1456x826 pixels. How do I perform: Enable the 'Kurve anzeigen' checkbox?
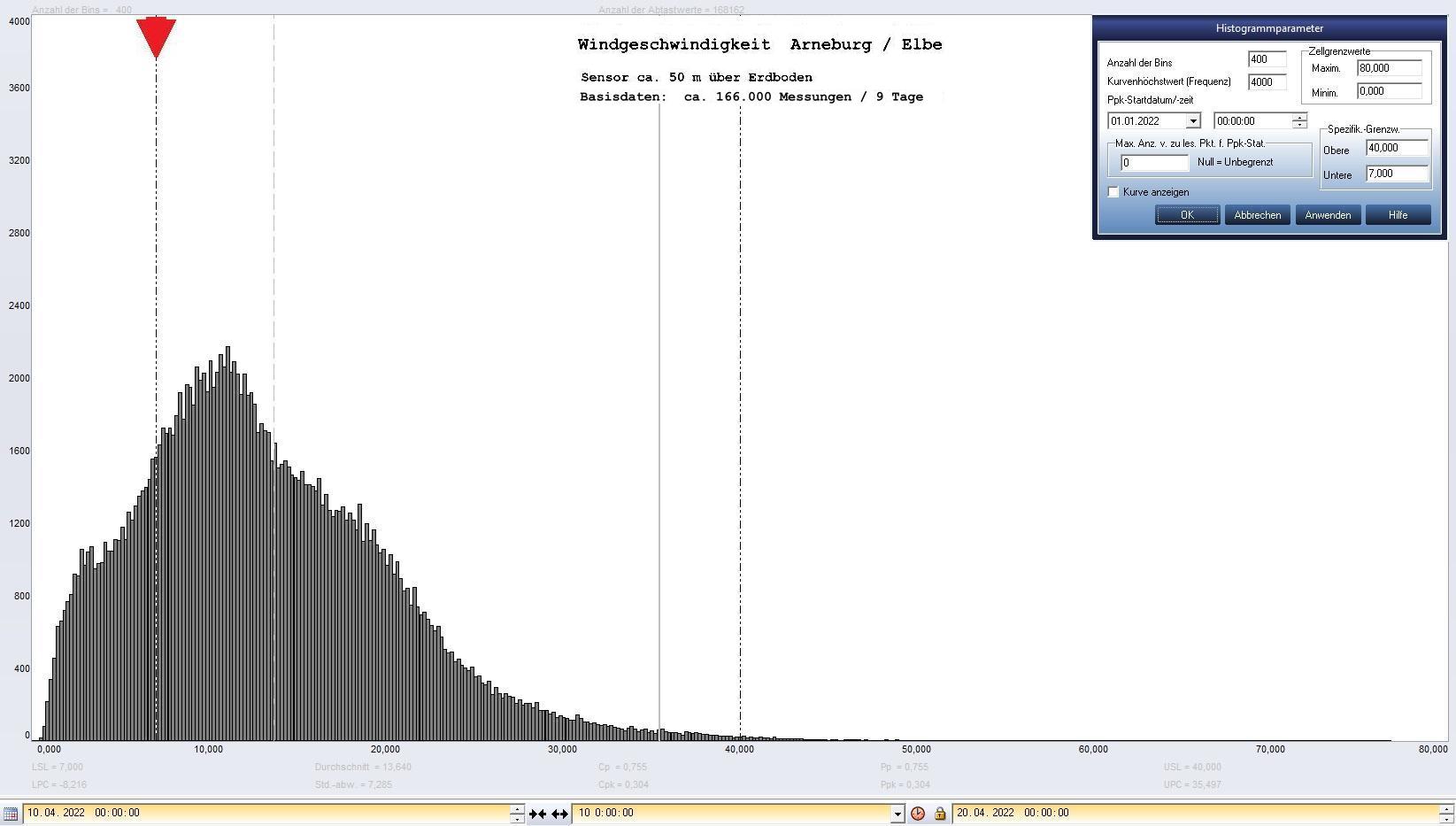pyautogui.click(x=1113, y=192)
